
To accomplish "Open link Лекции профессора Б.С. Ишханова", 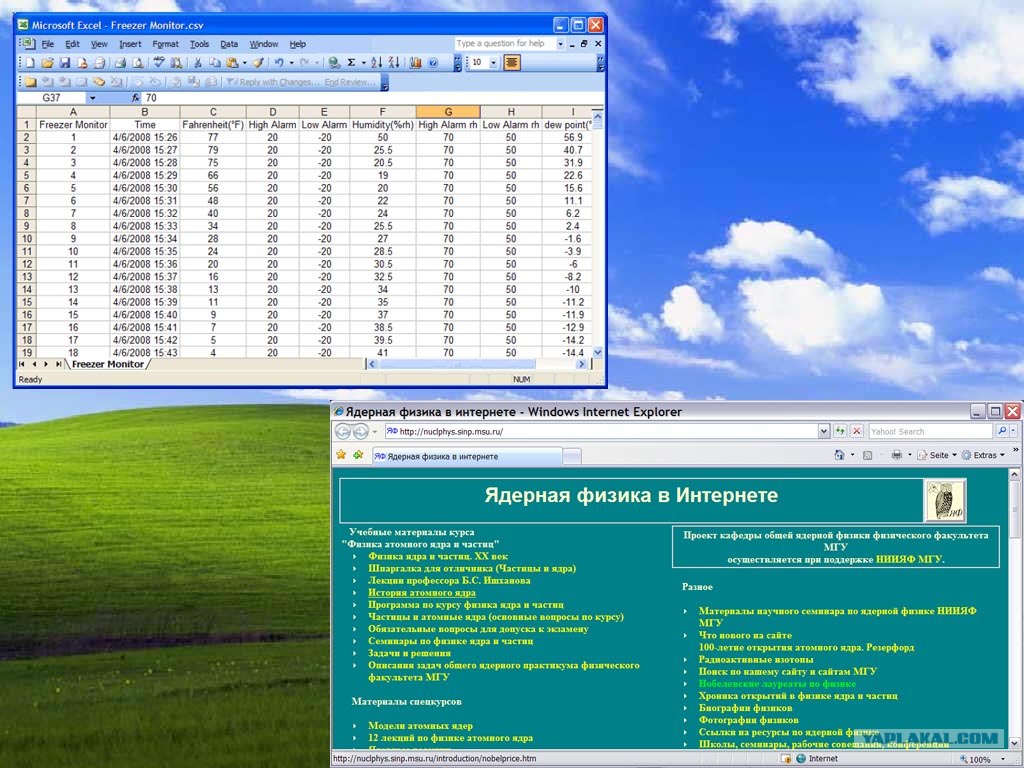I will click(449, 581).
